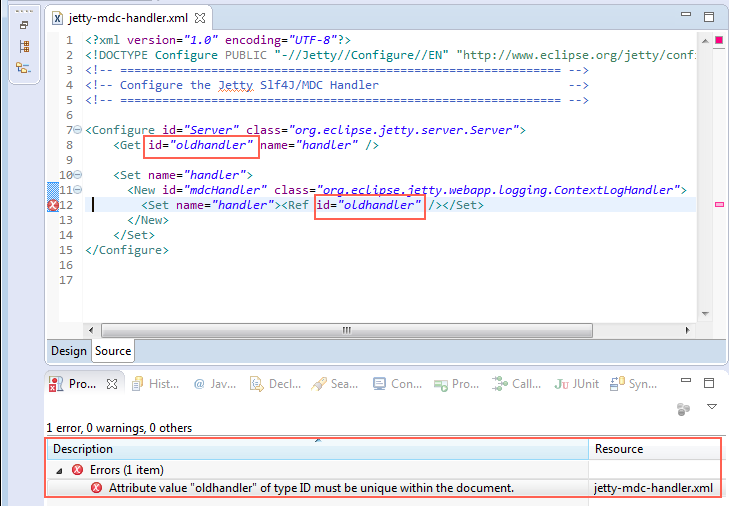Click the closing </New> tag on line 13
This screenshot has width=729, height=506.
pyautogui.click(x=148, y=220)
